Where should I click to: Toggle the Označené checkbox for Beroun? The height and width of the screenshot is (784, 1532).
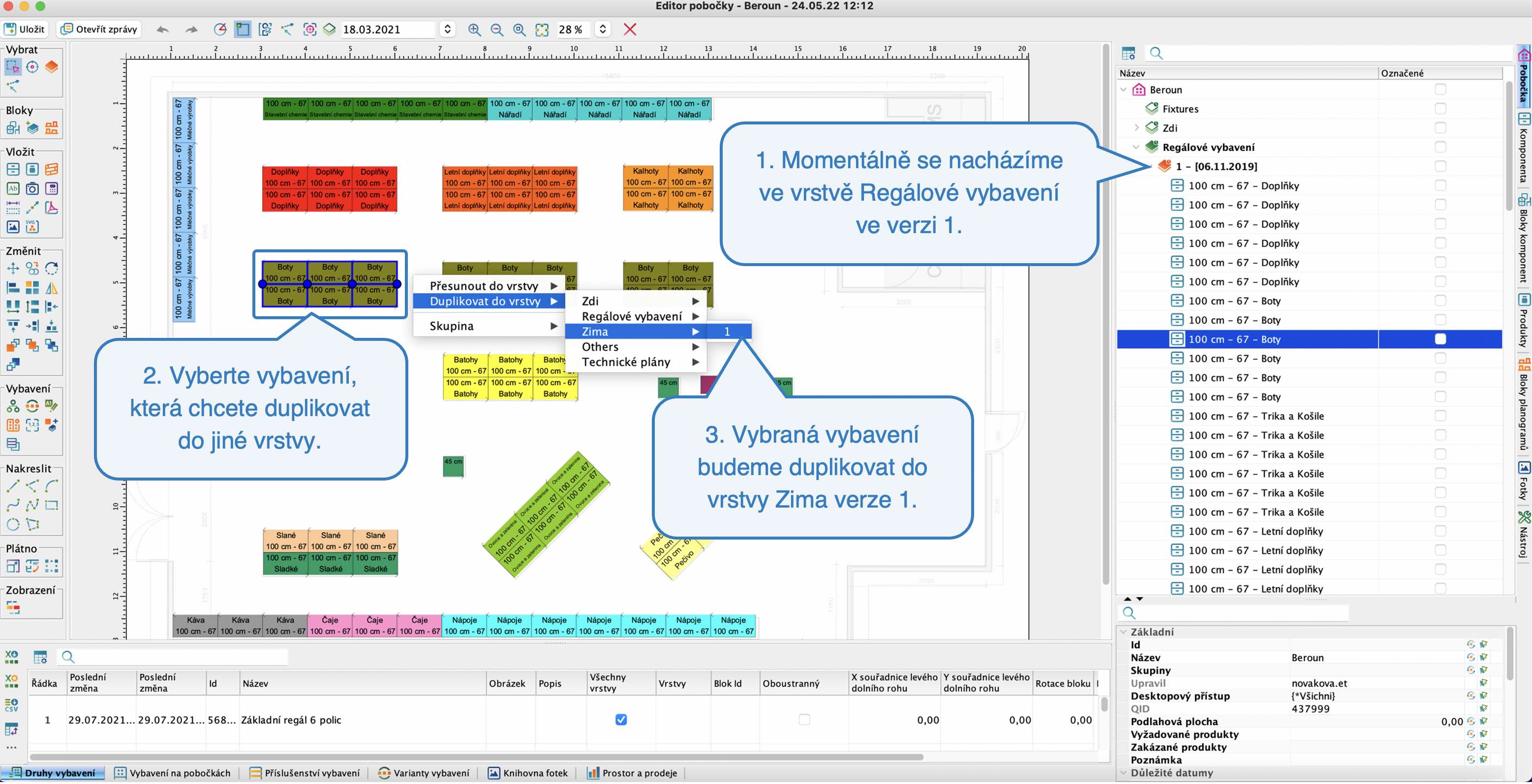pos(1440,90)
